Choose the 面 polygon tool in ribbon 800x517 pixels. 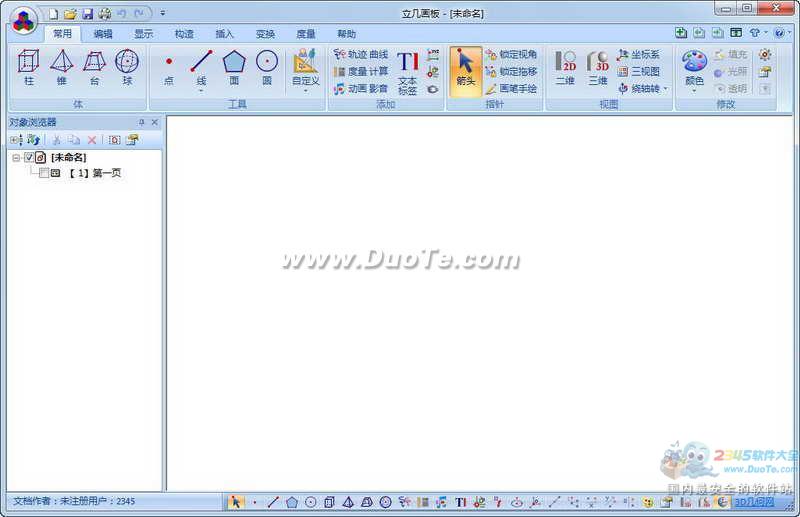(234, 68)
